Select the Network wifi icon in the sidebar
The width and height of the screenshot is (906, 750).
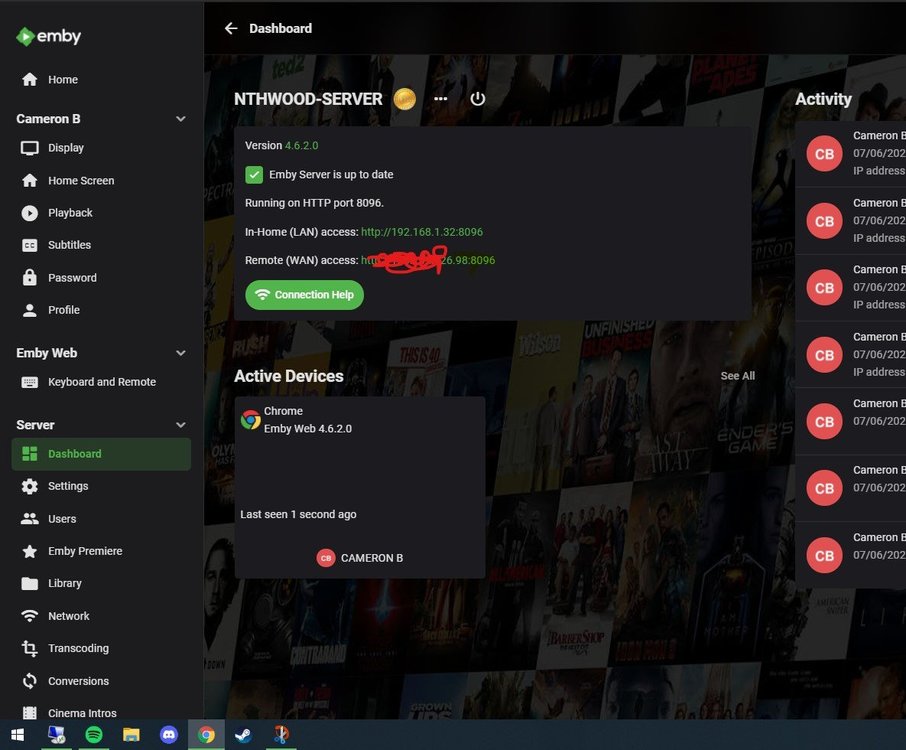(x=29, y=615)
